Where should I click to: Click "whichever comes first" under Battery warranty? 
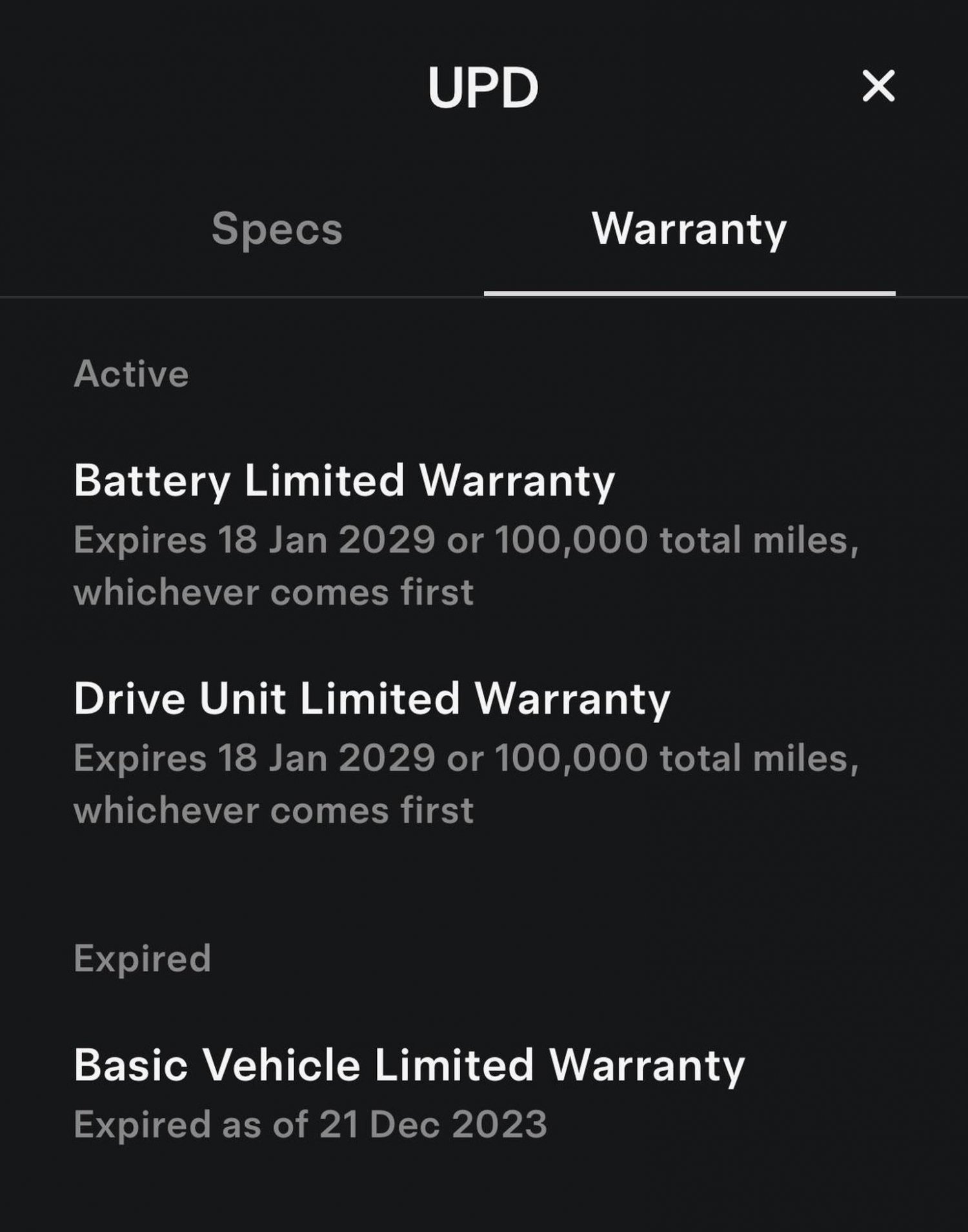click(x=274, y=592)
